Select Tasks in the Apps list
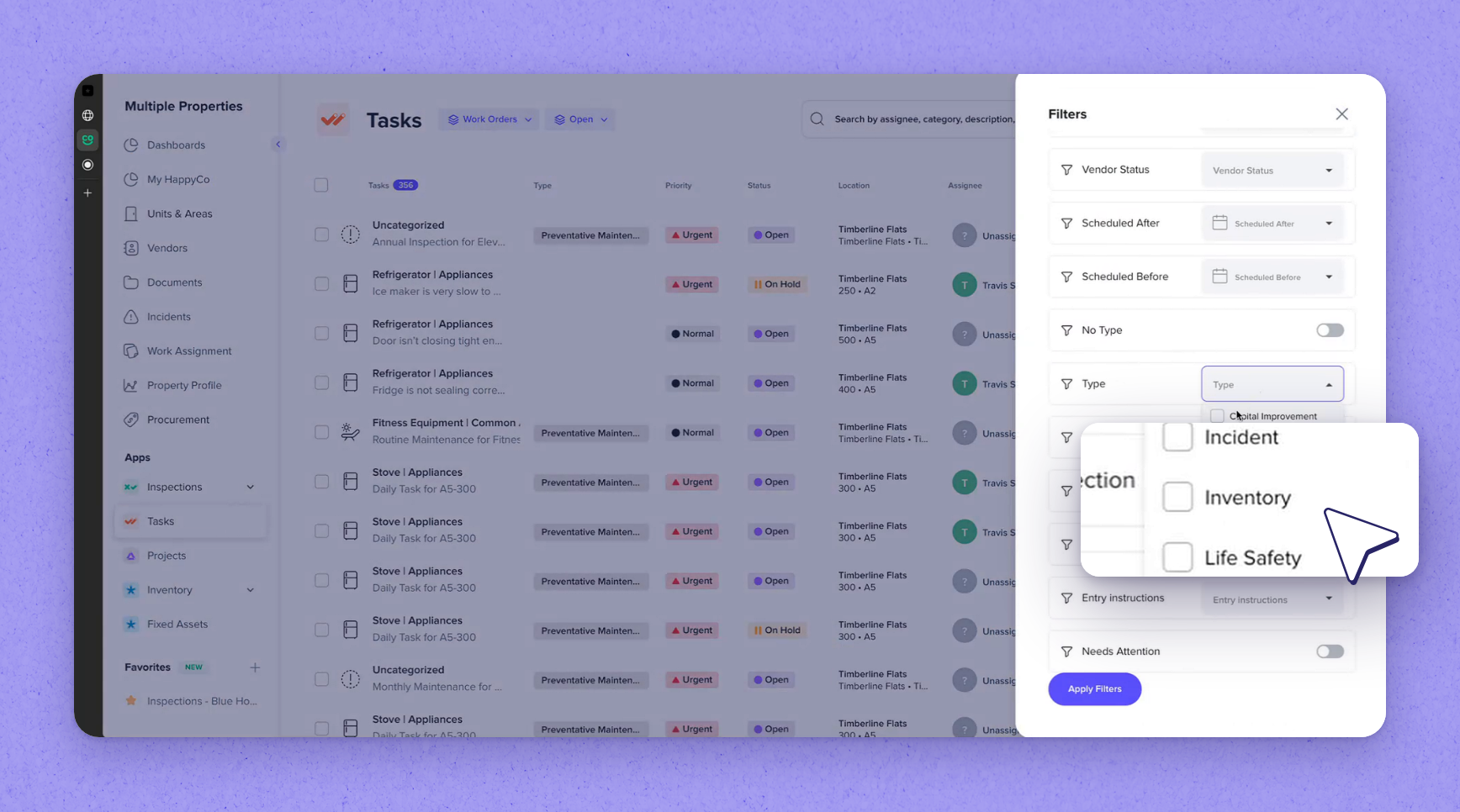Image resolution: width=1460 pixels, height=812 pixels. 191,521
